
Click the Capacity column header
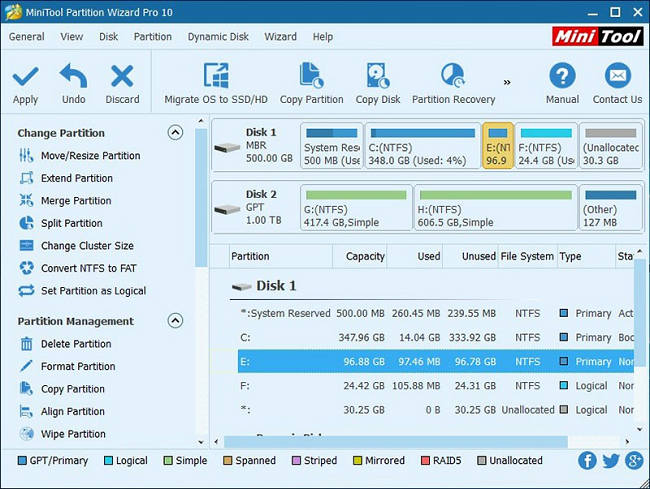(x=365, y=257)
